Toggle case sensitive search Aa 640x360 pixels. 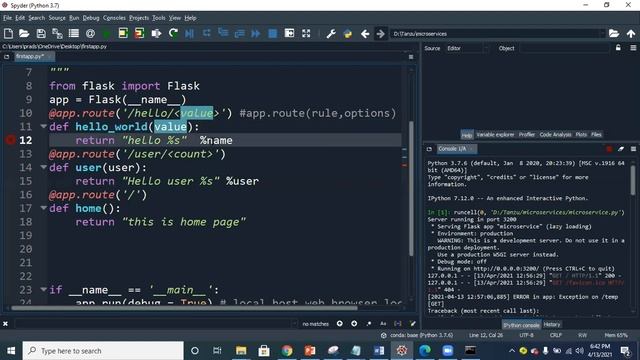pyautogui.click(x=383, y=324)
